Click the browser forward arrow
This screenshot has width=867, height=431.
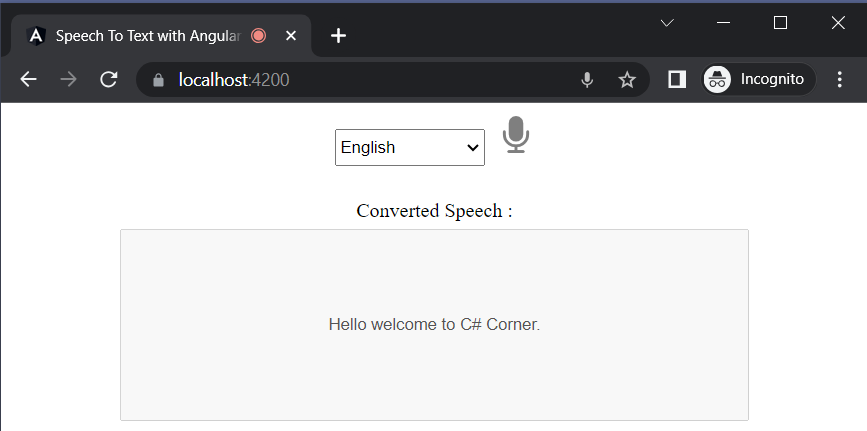[x=69, y=80]
